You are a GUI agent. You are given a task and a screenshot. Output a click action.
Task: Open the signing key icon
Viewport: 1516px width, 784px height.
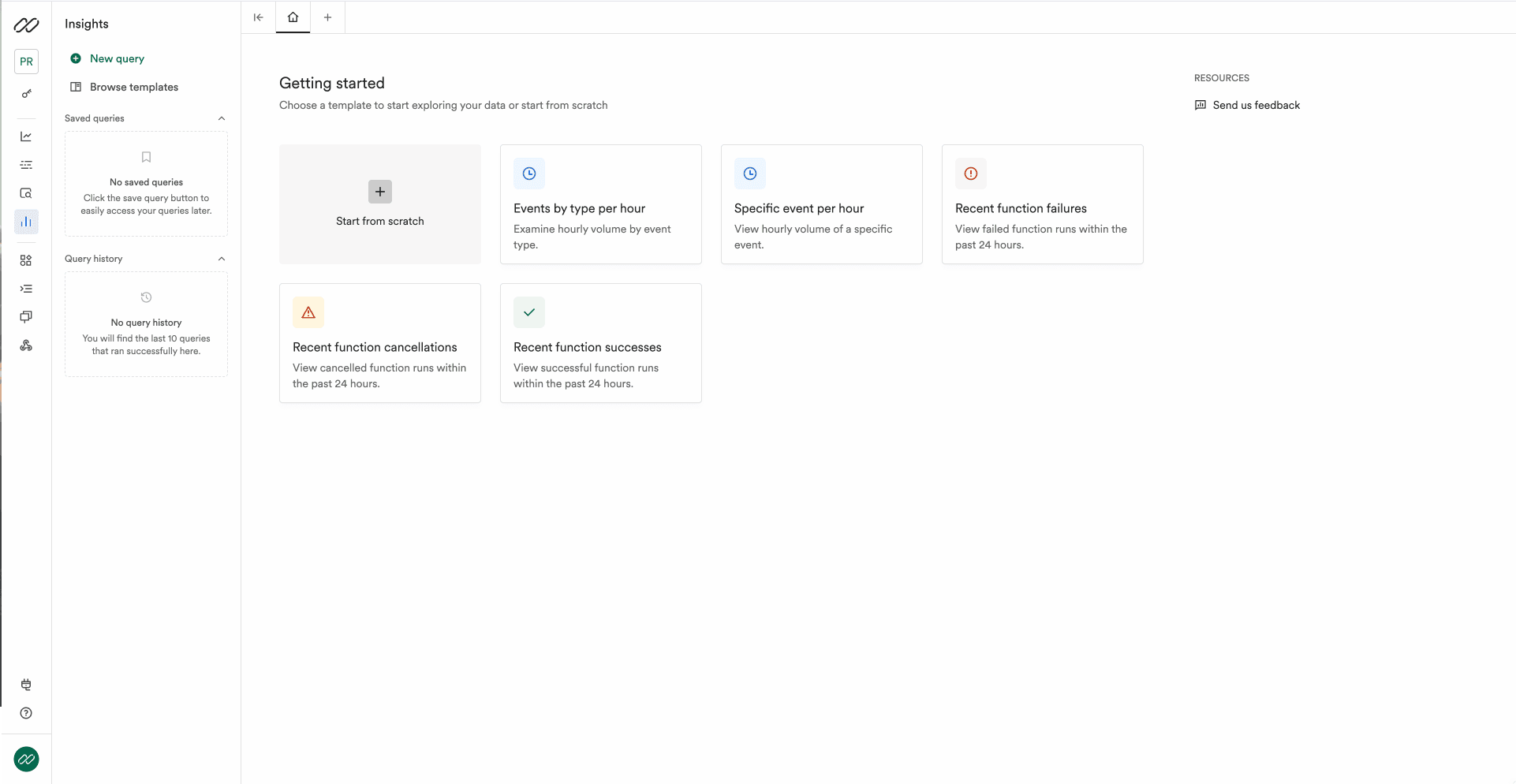tap(26, 93)
